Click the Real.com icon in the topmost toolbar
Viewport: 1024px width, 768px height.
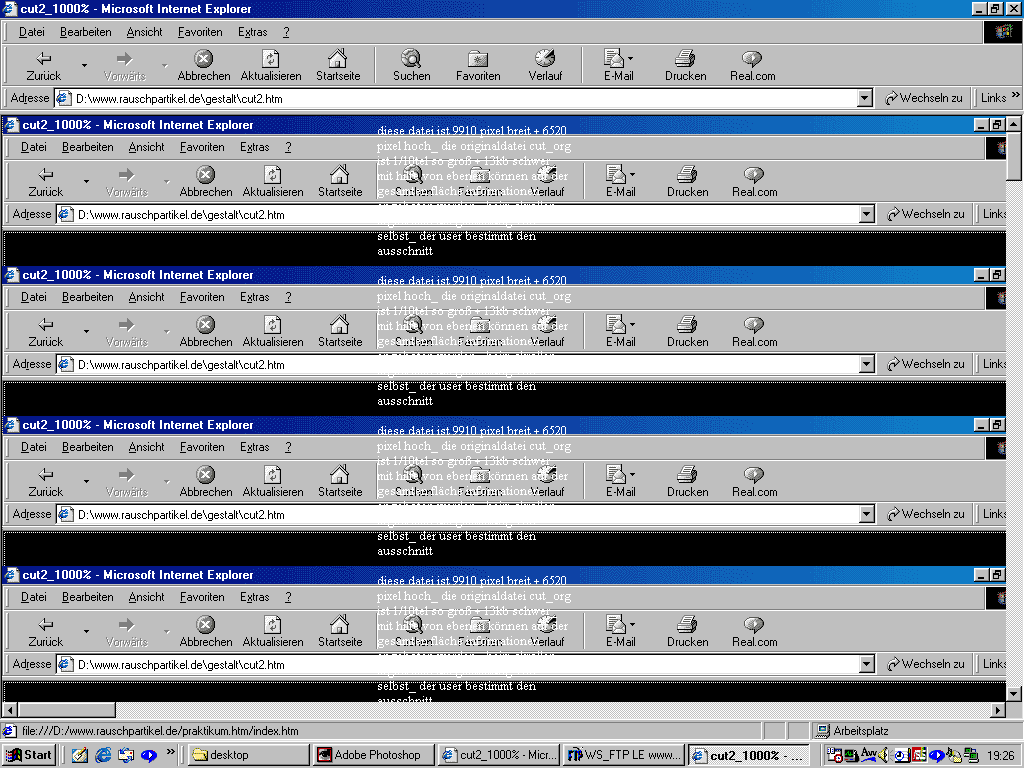pos(752,65)
